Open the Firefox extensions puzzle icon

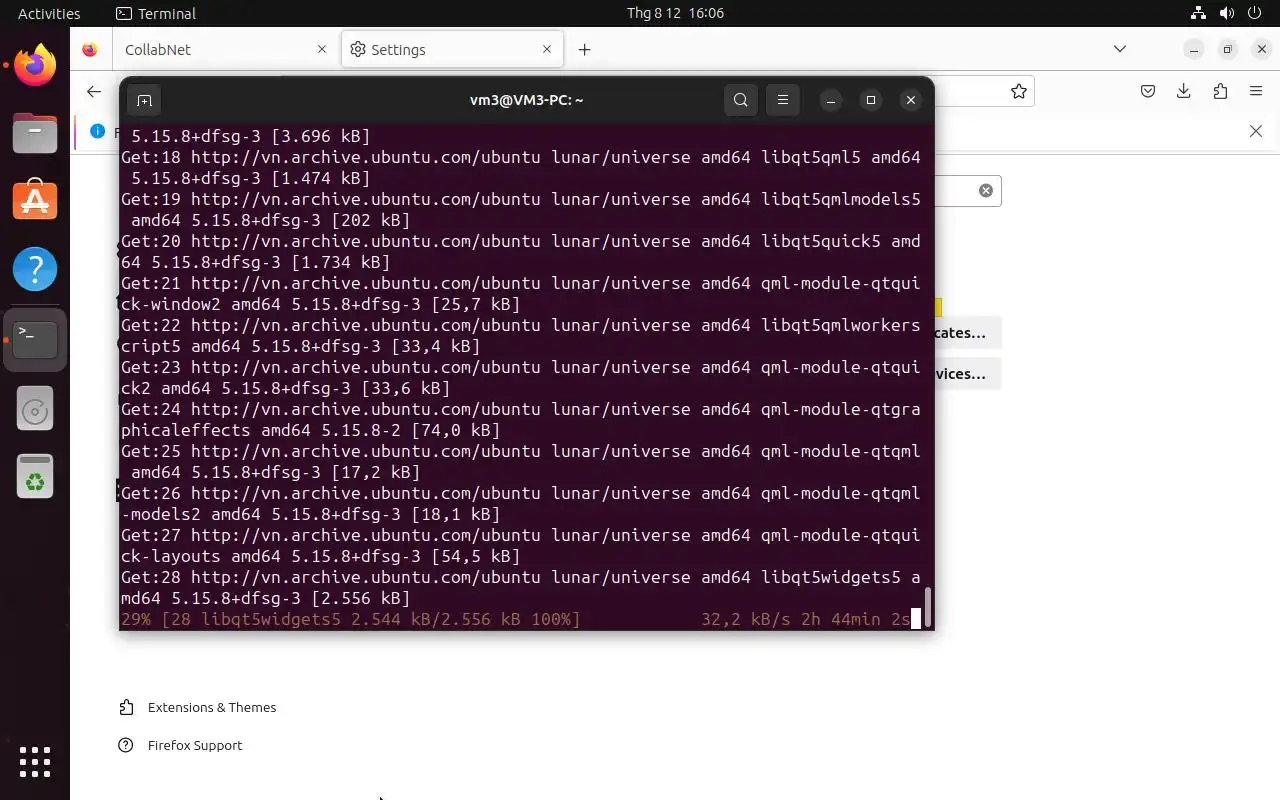tap(1220, 91)
